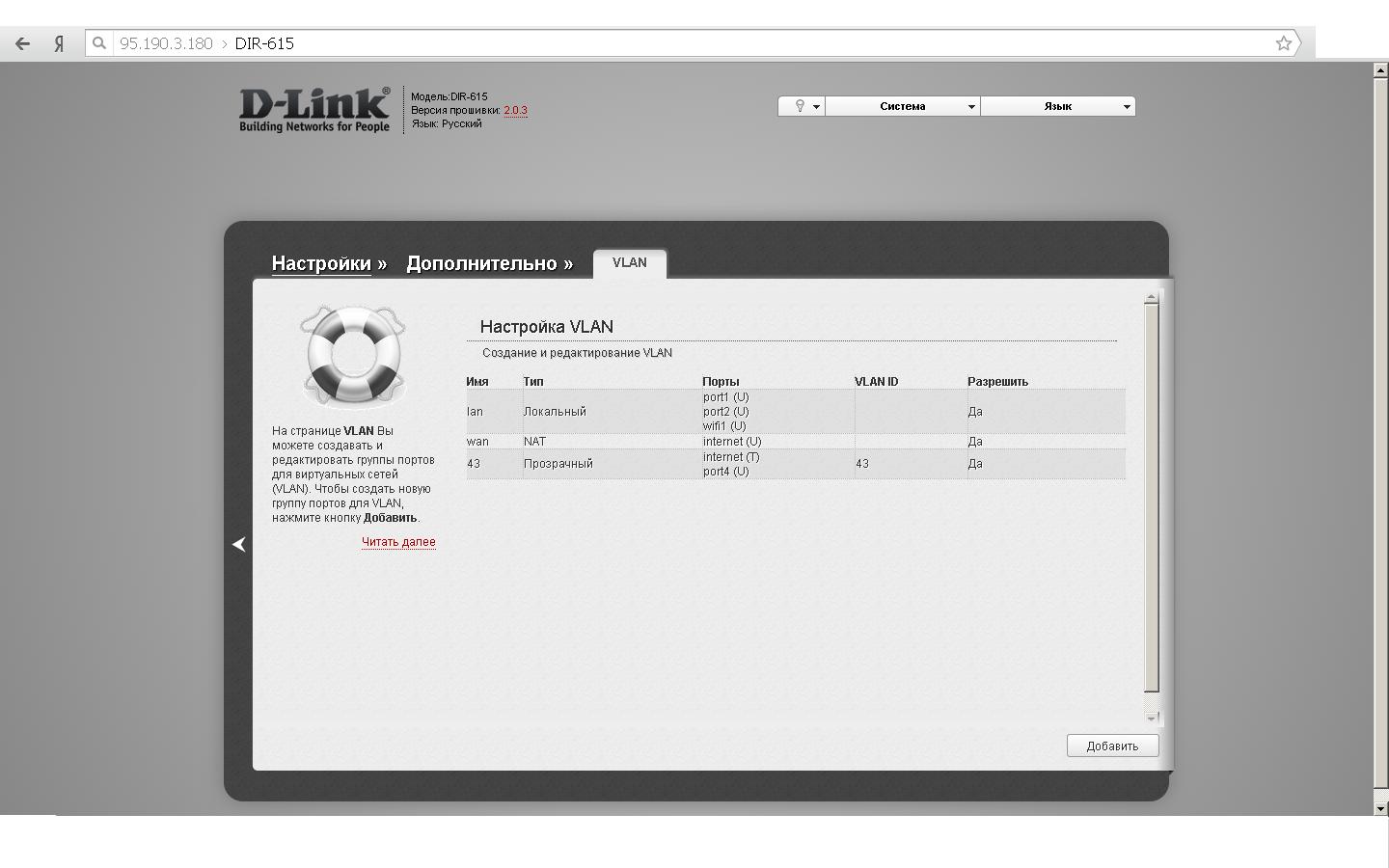Click the internet (U) port entry

coord(732,442)
